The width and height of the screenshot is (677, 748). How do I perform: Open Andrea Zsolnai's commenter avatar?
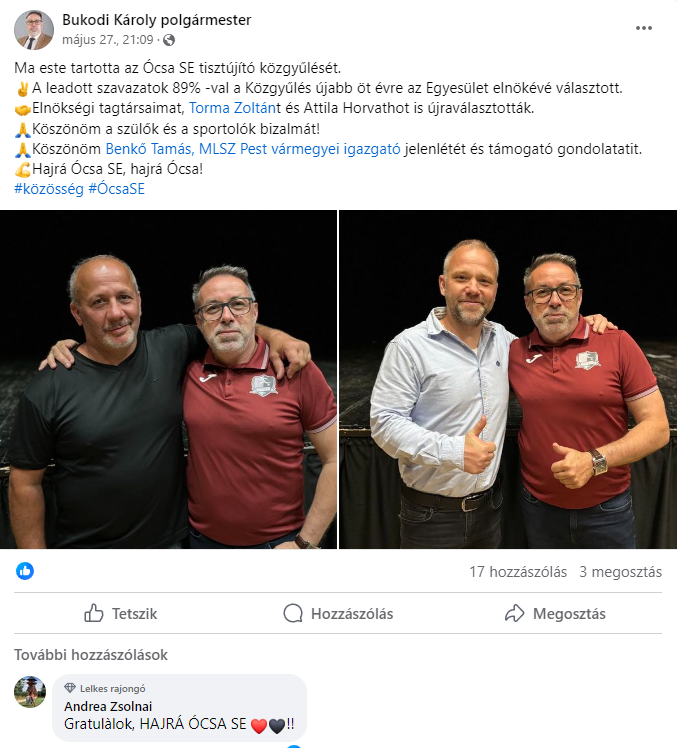pos(30,692)
